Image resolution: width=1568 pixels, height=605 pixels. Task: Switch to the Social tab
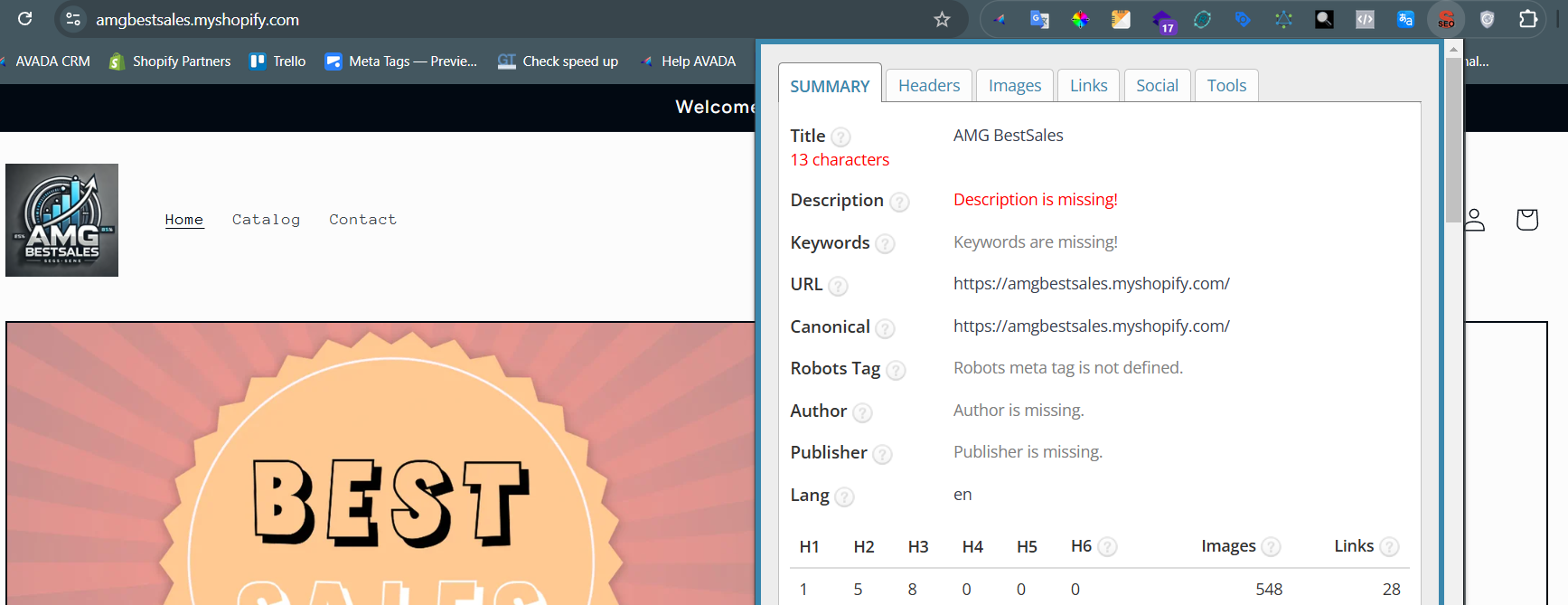[1158, 86]
